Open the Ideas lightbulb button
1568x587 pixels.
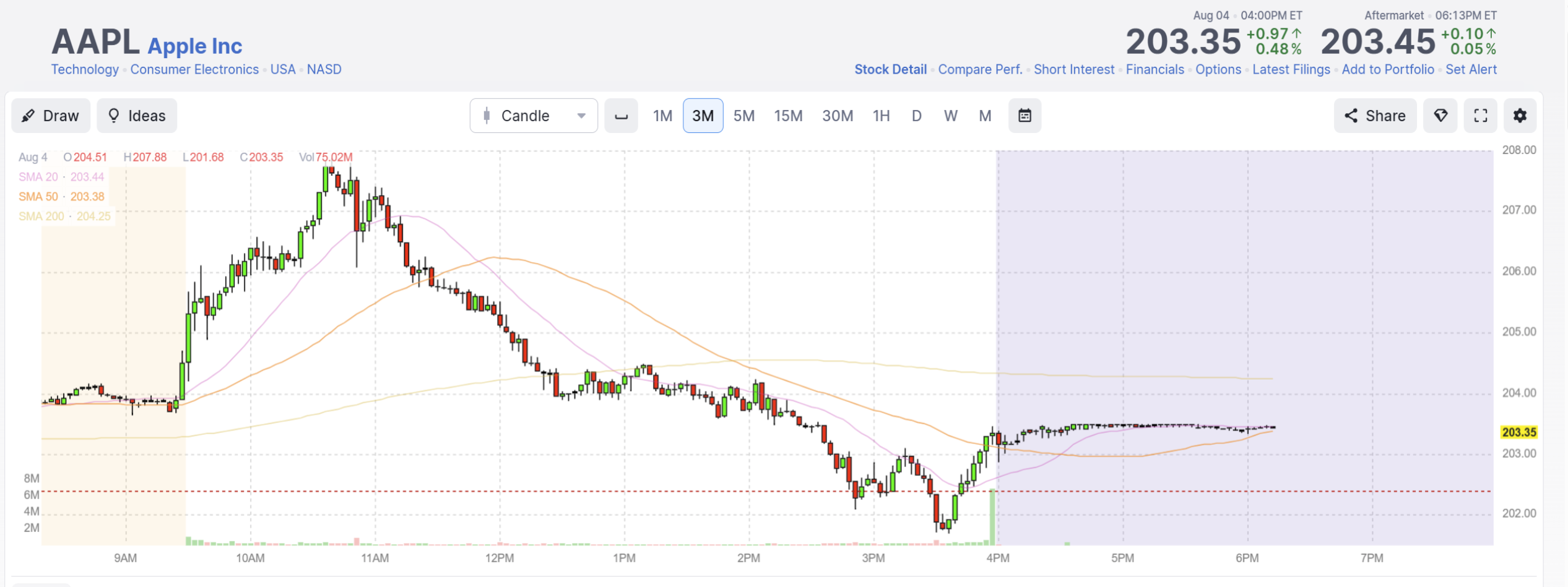137,116
